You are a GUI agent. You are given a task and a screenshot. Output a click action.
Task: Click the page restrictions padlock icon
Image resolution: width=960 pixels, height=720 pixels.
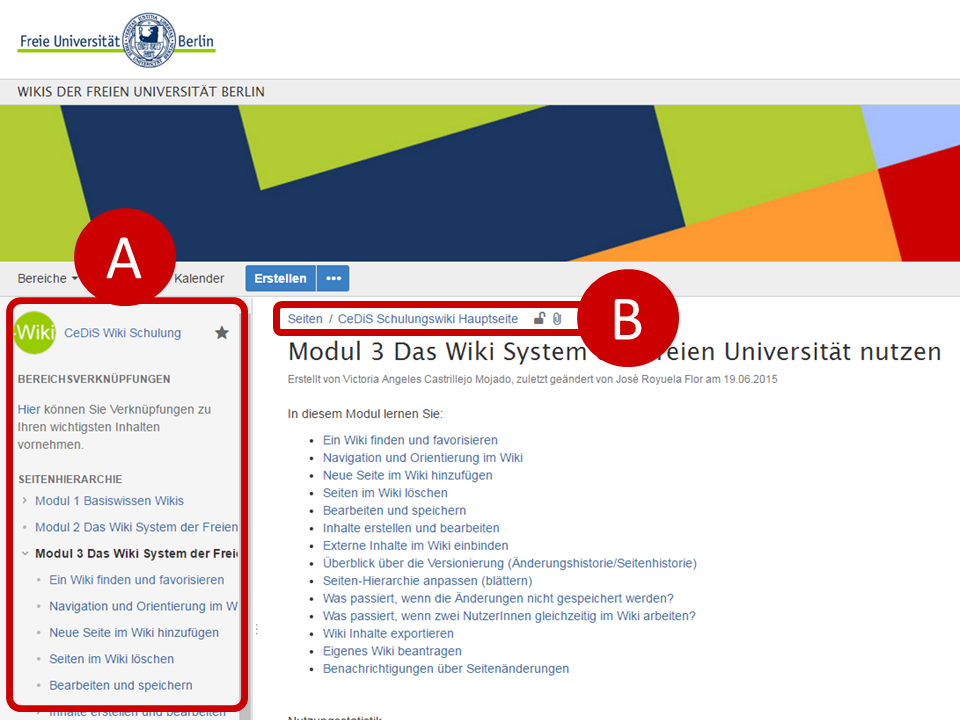(539, 318)
